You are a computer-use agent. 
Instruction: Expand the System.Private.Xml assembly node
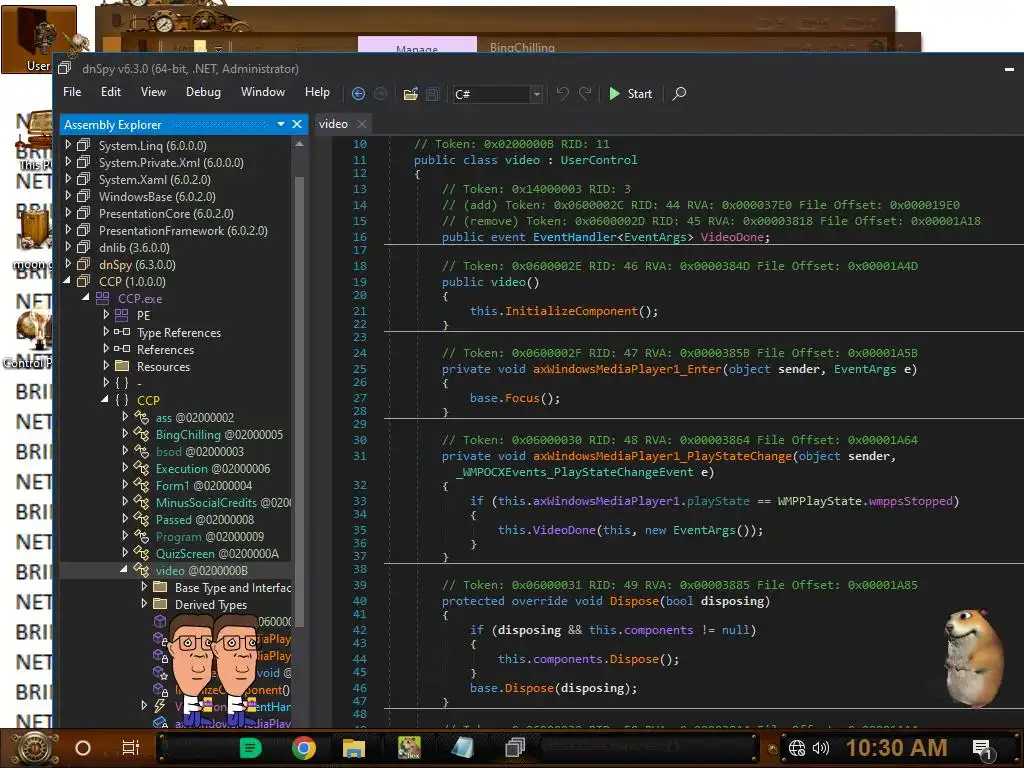(x=68, y=162)
